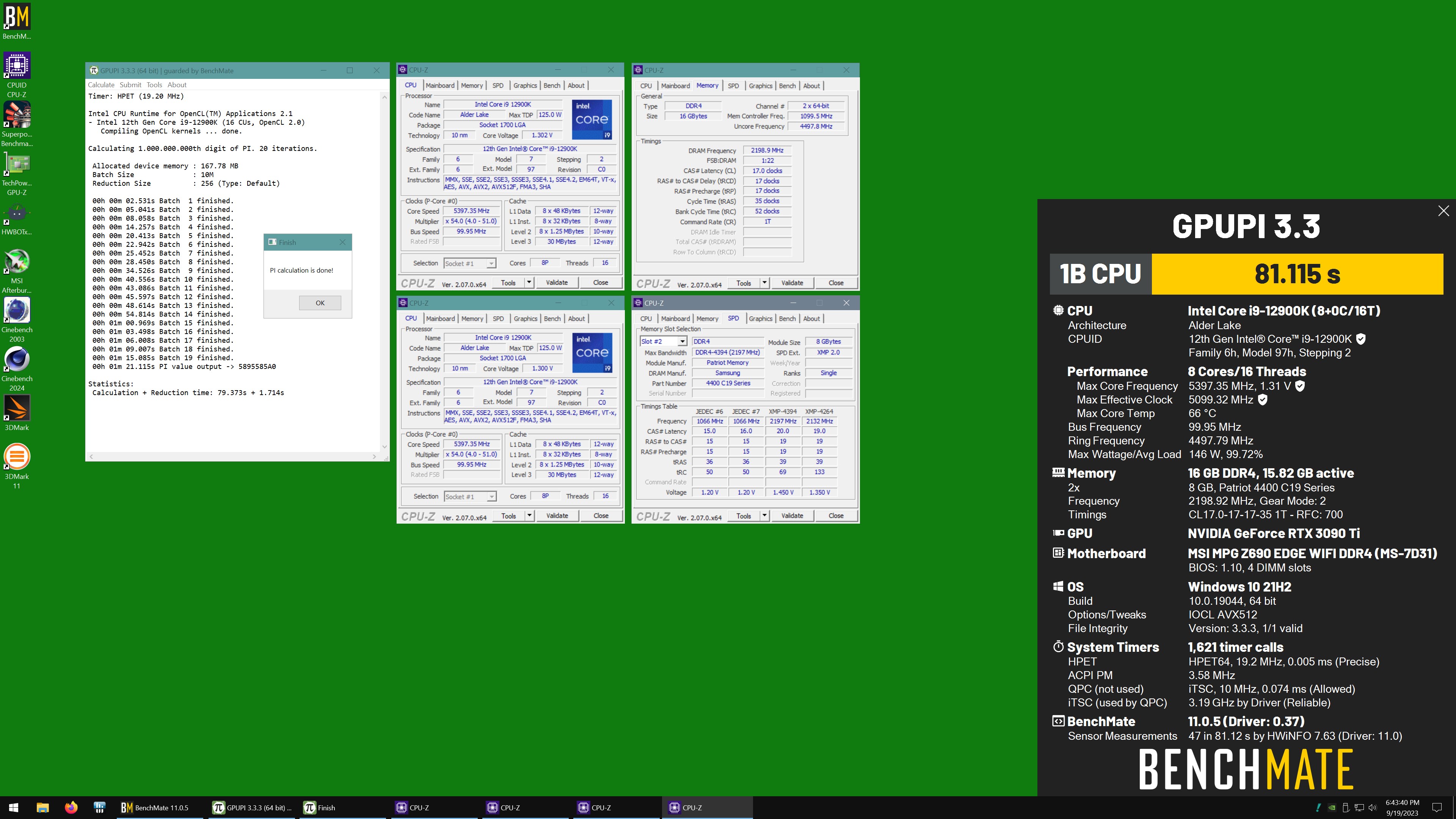Viewport: 1456px width, 819px height.
Task: Launch 3DMark 11 desktop icon
Action: pos(17,466)
